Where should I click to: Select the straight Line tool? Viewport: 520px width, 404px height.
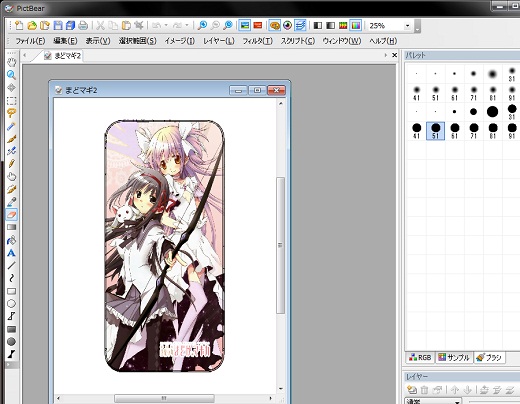[x=11, y=266]
